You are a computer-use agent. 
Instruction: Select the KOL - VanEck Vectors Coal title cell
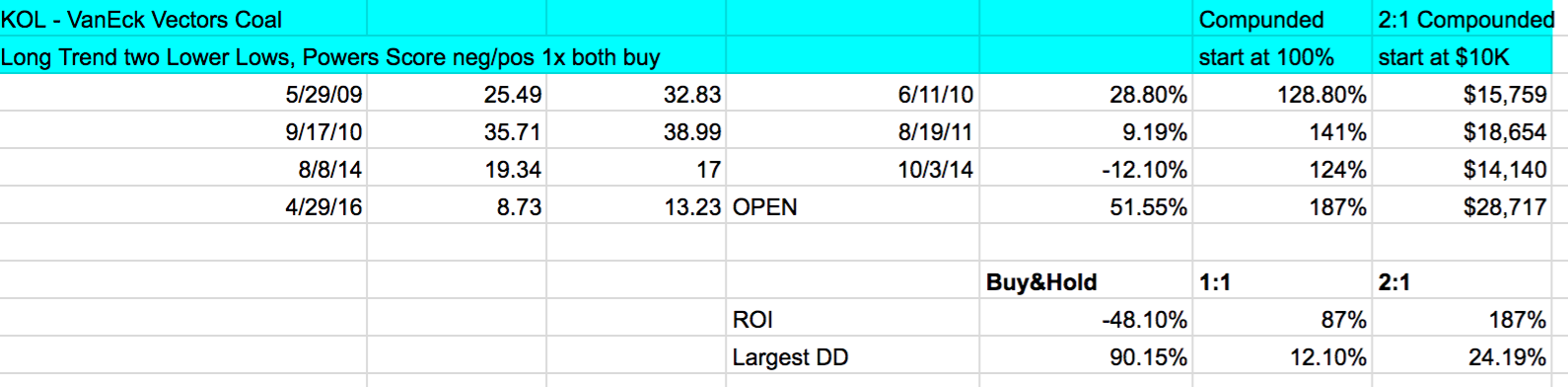183,19
